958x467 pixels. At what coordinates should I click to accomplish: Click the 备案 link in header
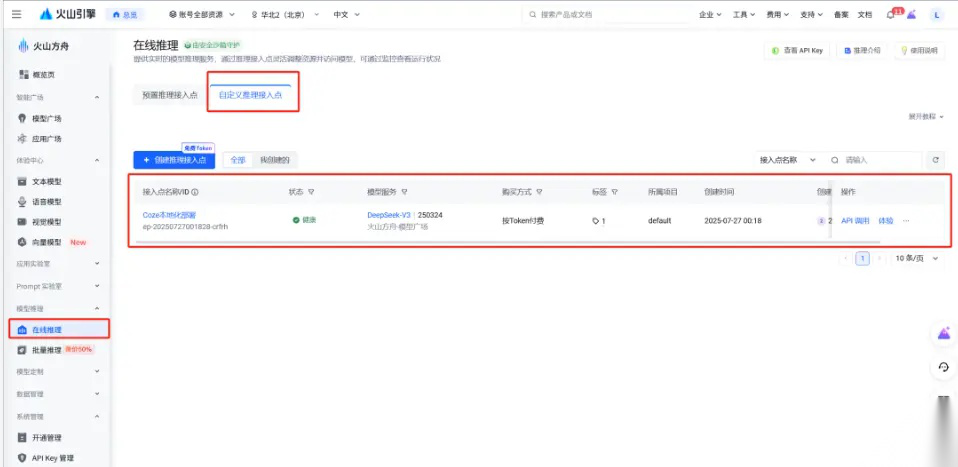[x=841, y=15]
